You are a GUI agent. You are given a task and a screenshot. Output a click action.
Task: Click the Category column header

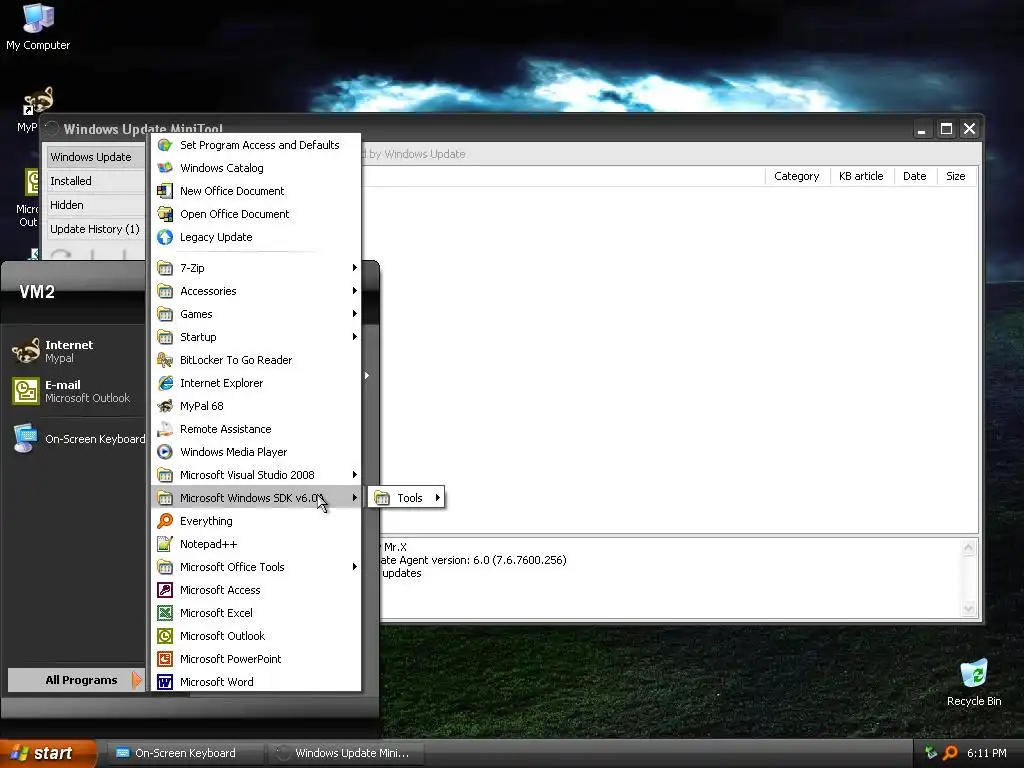tap(797, 176)
